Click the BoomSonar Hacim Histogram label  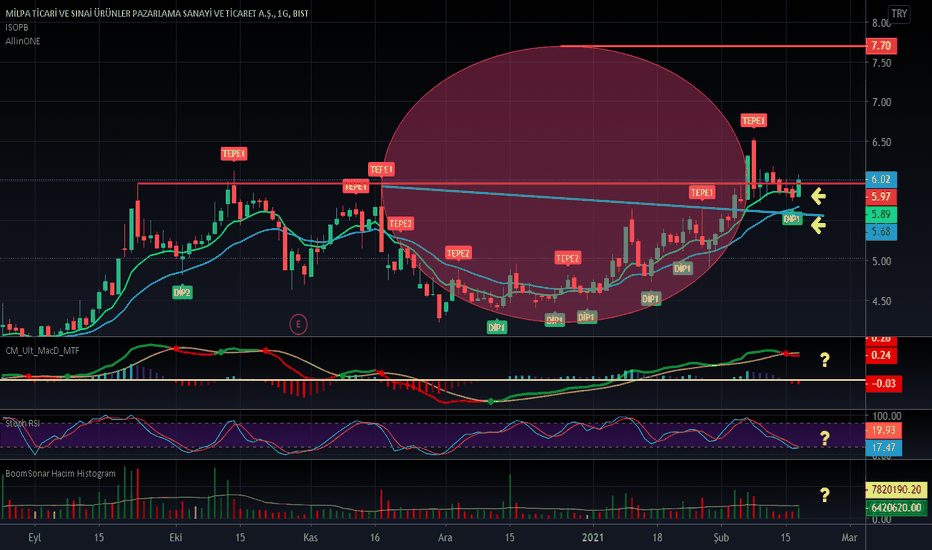coord(61,474)
